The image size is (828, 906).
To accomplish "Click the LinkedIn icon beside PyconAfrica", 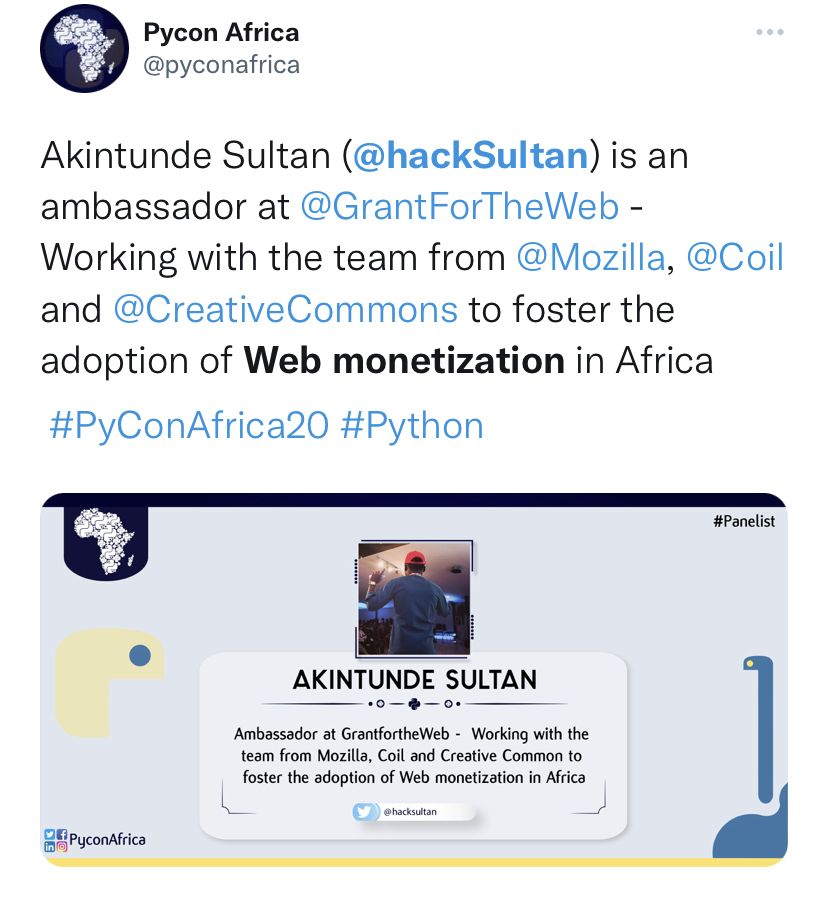I will click(x=50, y=846).
